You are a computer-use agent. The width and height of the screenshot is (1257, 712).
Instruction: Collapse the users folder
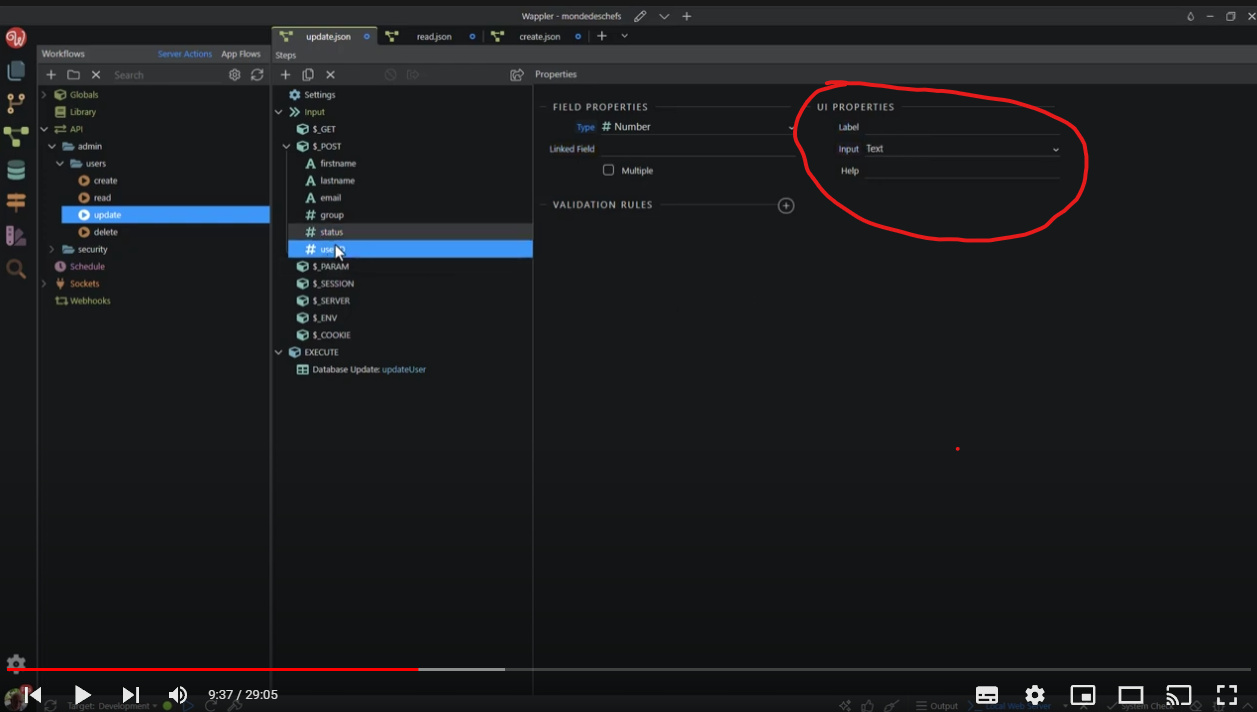60,163
